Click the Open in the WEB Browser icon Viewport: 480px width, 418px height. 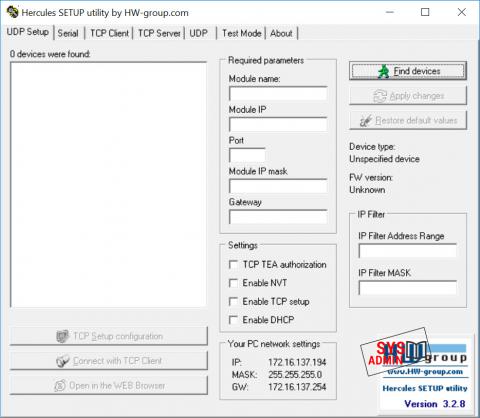tap(60, 386)
